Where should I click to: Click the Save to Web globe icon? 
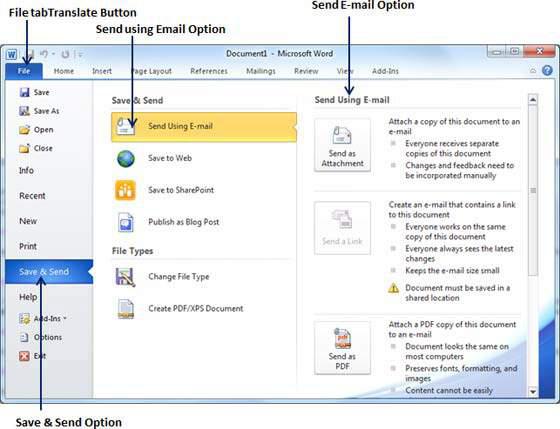126,159
